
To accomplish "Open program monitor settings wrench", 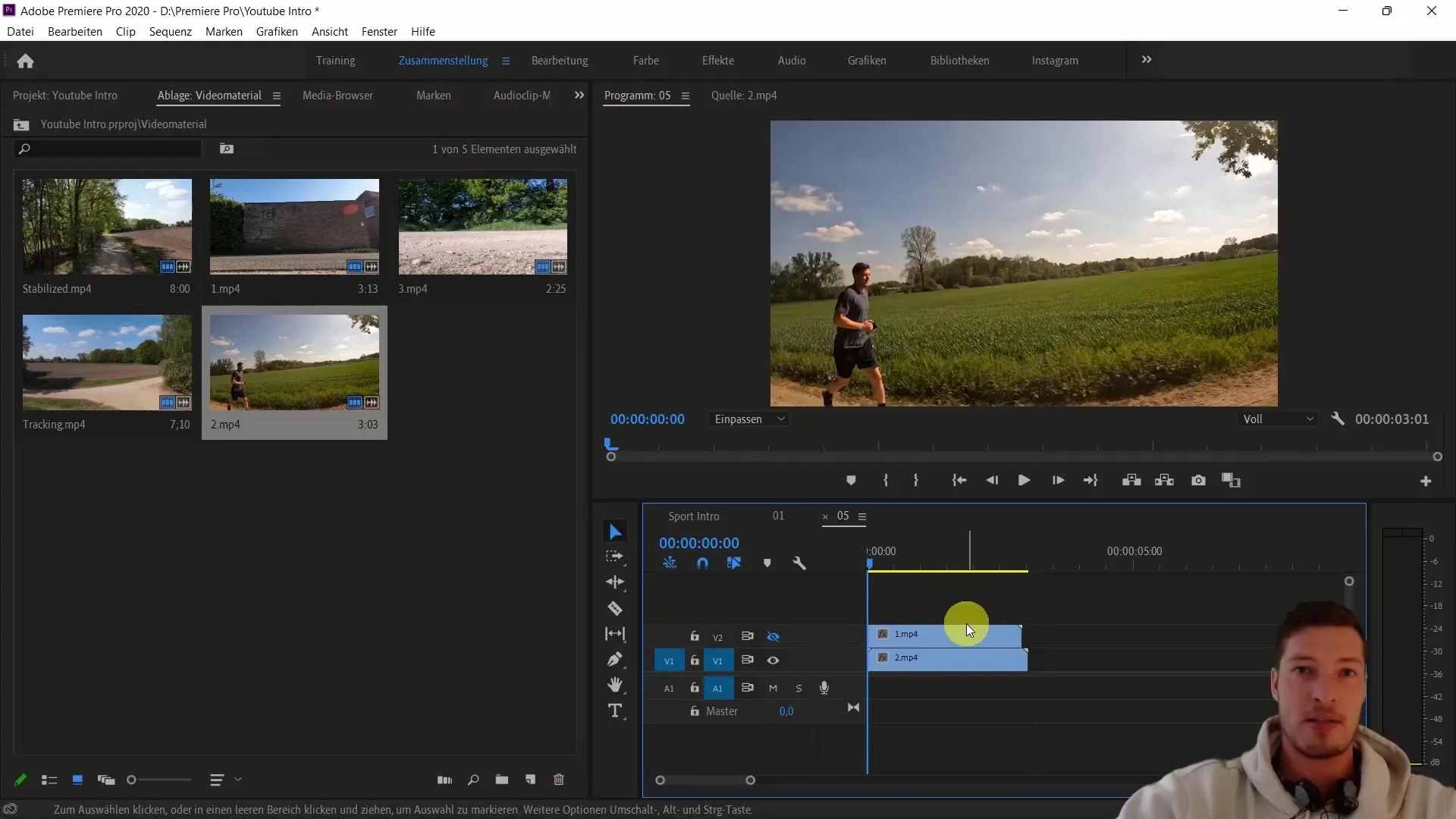I will pos(1338,419).
